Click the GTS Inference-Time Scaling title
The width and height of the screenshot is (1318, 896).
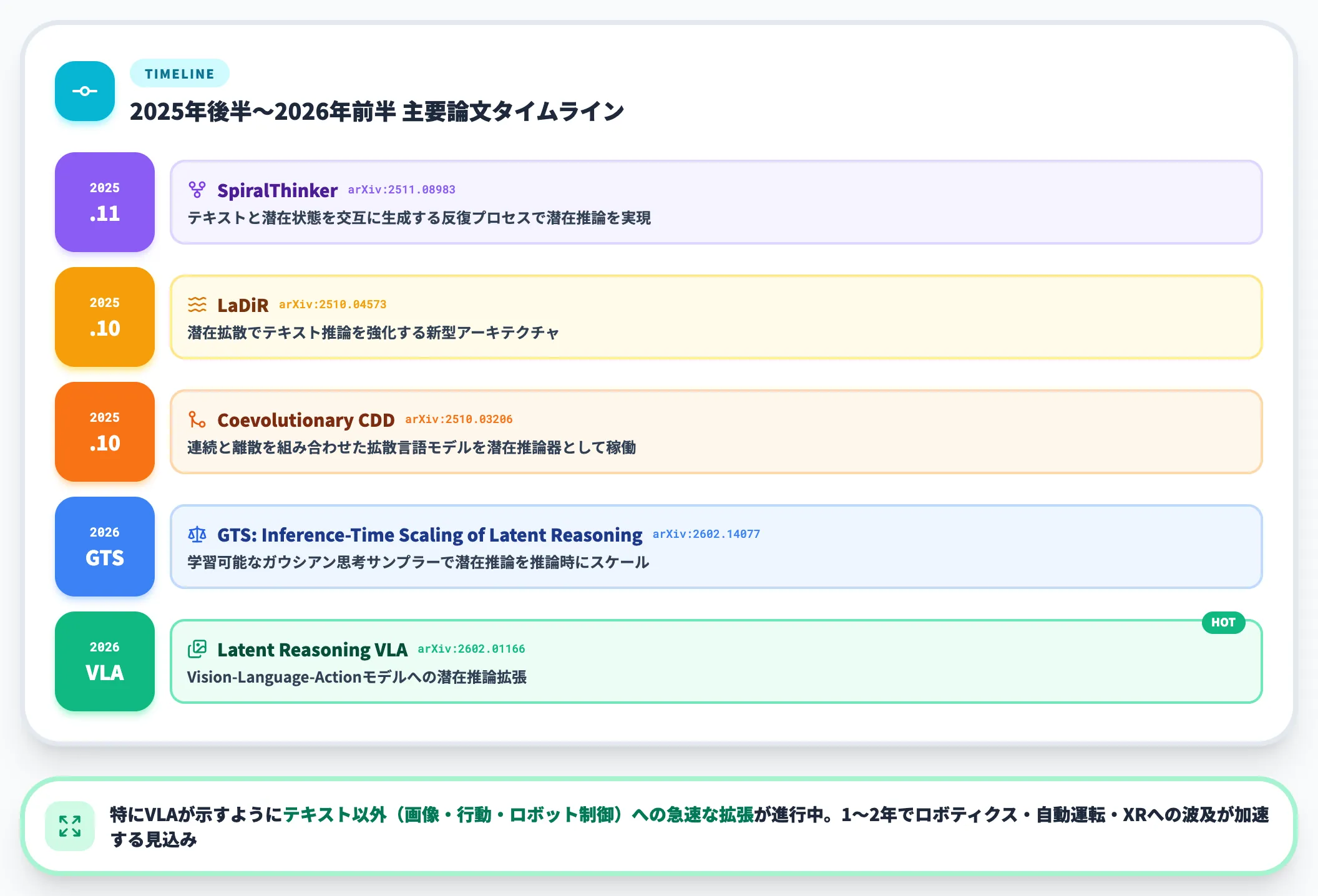click(x=430, y=535)
